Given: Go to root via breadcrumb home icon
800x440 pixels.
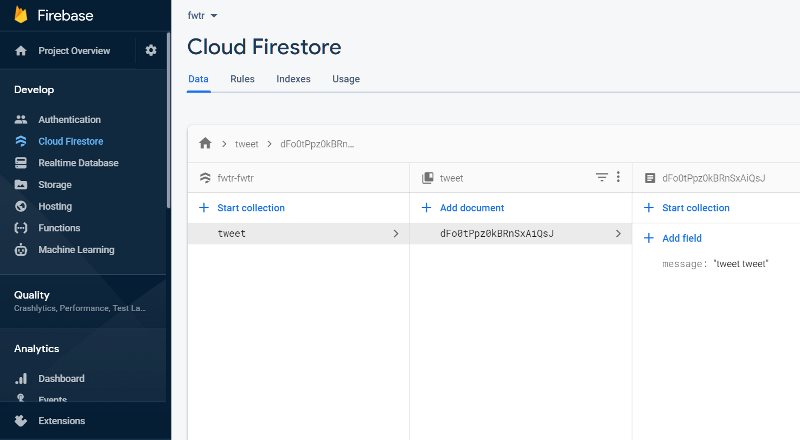Looking at the screenshot, I should (205, 143).
